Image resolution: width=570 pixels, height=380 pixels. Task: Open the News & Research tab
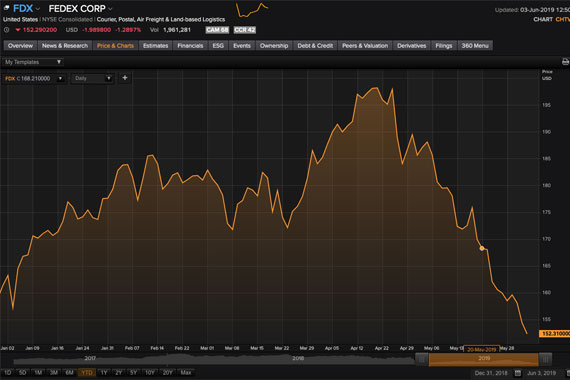click(65, 45)
